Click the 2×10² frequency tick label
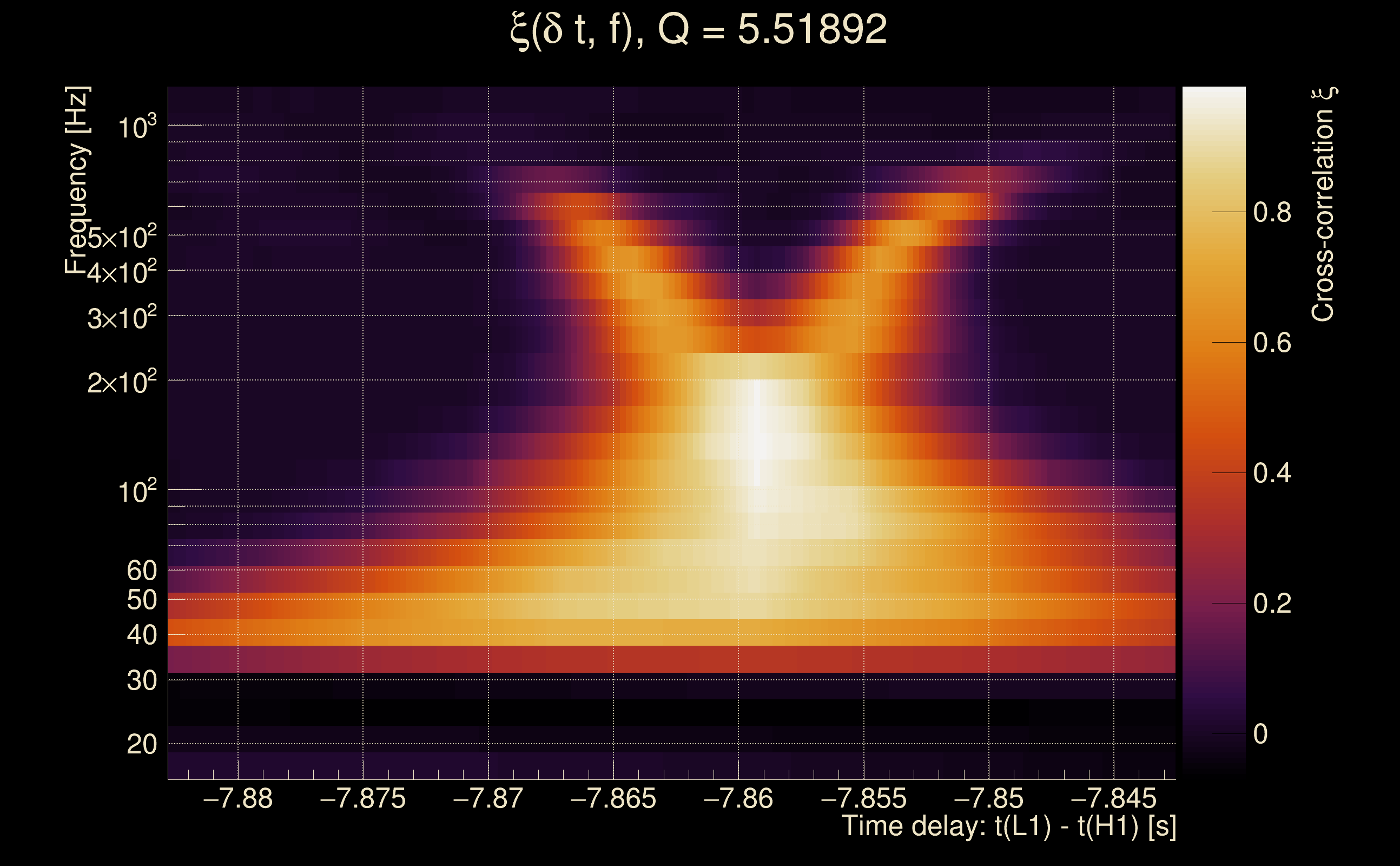 (121, 382)
